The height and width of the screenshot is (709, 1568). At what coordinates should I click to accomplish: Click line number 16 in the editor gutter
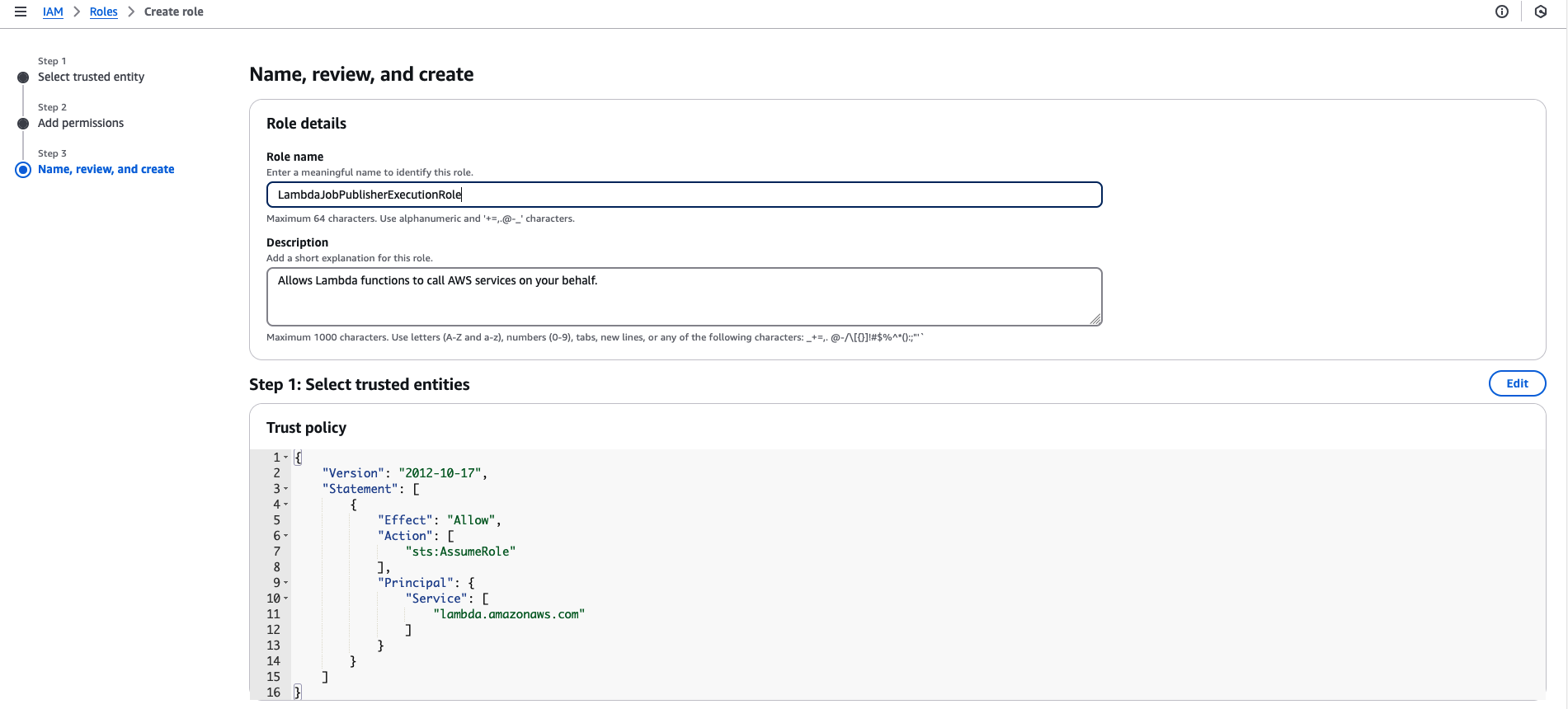click(x=273, y=693)
